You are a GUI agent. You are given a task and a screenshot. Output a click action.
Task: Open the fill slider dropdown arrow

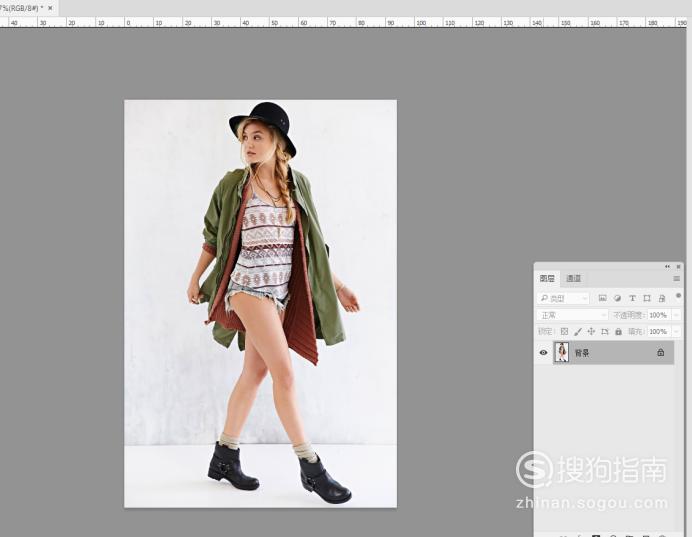pos(676,331)
